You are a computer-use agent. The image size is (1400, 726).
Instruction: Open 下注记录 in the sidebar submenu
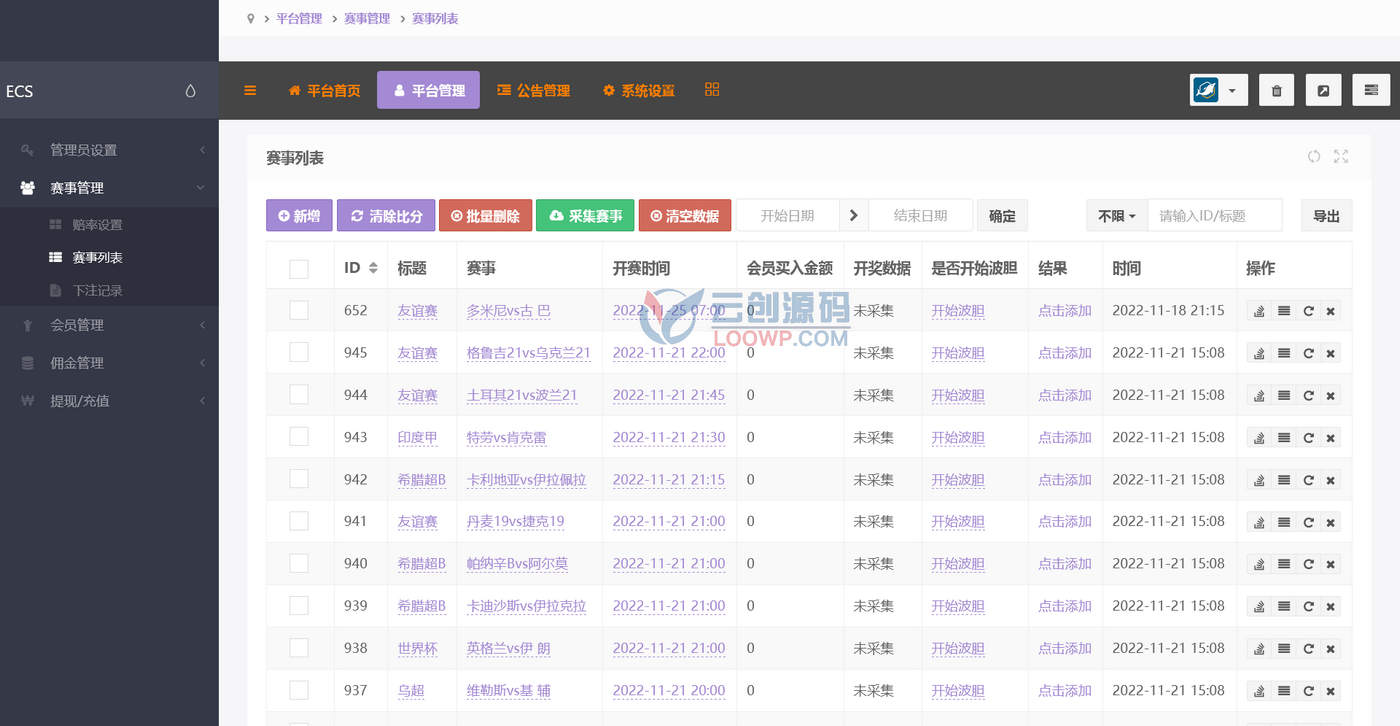pyautogui.click(x=97, y=290)
